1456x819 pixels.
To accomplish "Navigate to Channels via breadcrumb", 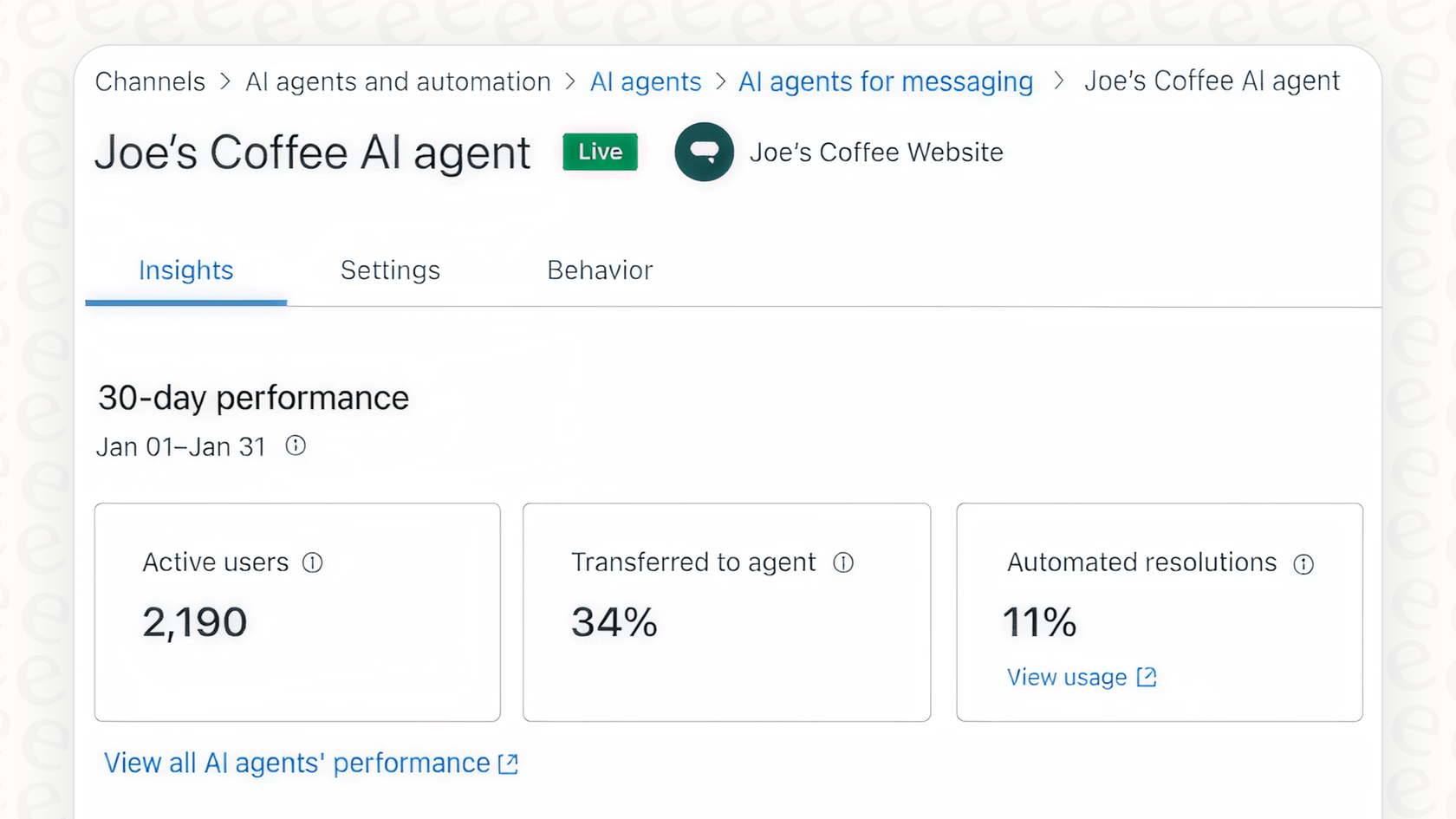I will 150,81.
